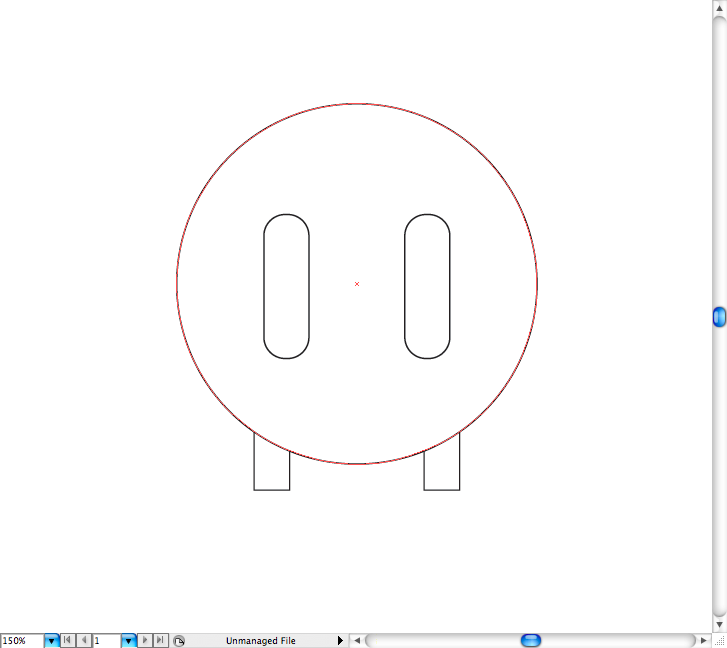Click the artboard number field
This screenshot has height=648, width=727.
click(106, 640)
